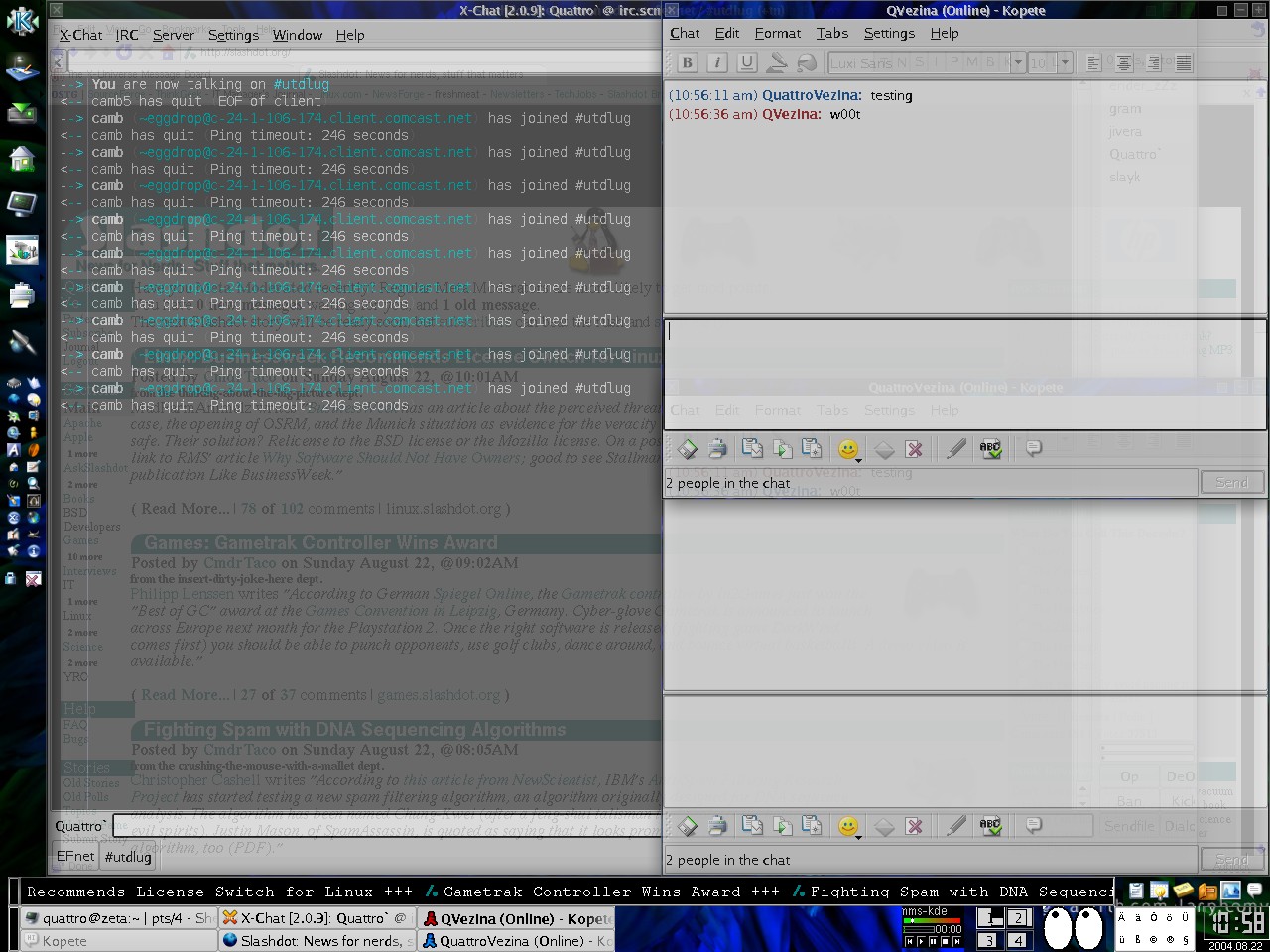The width and height of the screenshot is (1270, 952).
Task: Click print icon in QuattroVezina chat toolbar
Action: [x=717, y=826]
